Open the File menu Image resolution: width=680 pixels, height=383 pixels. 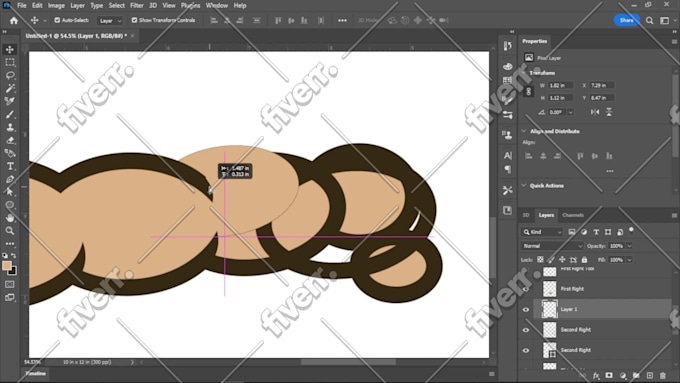(22, 6)
